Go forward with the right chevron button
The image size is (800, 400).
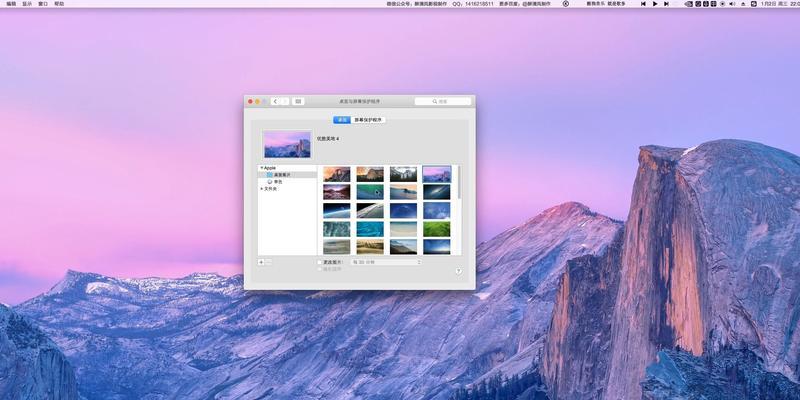coord(285,102)
